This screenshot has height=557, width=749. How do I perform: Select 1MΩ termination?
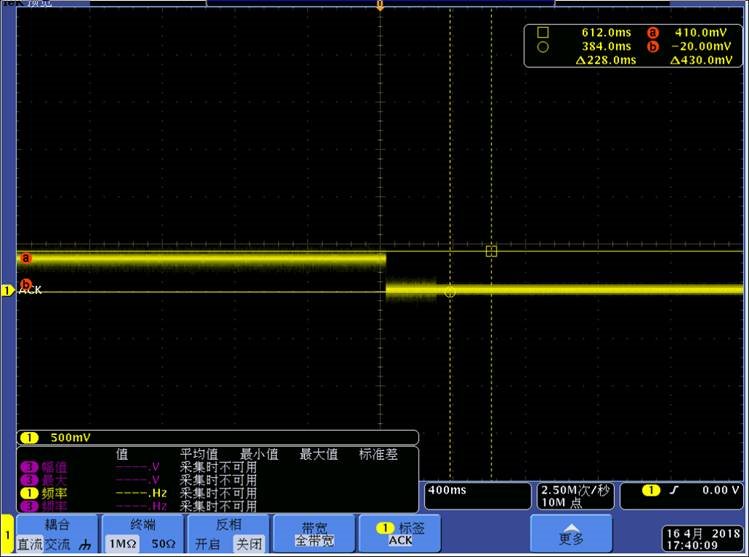point(123,544)
